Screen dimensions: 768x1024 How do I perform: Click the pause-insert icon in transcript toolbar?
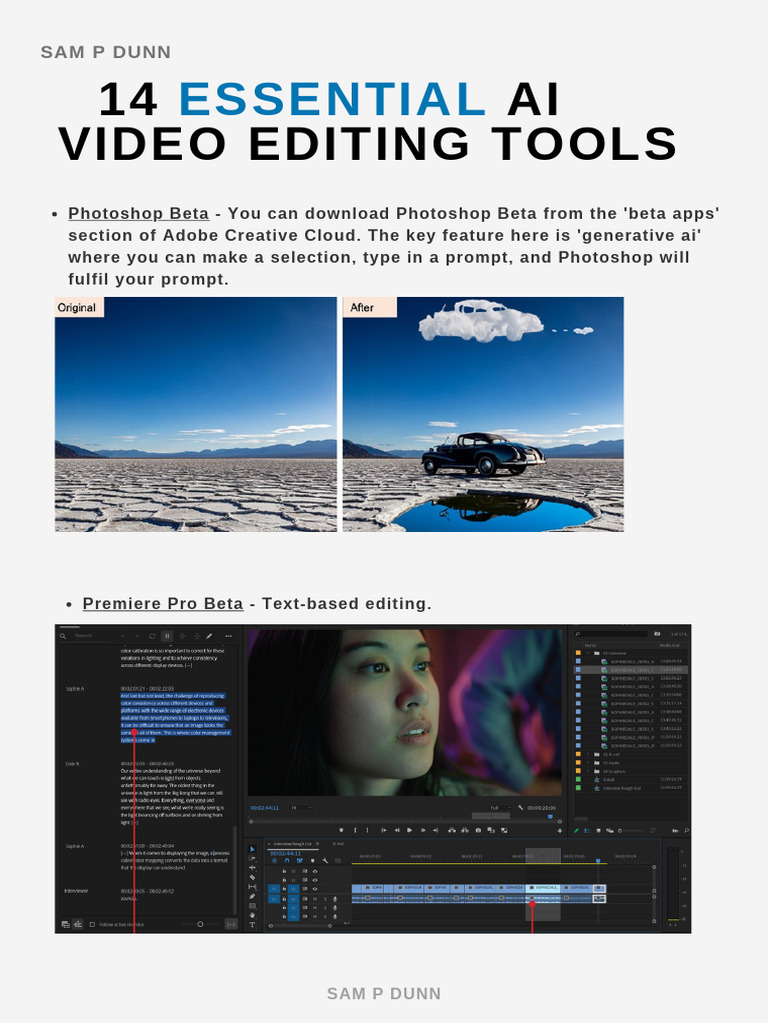167,635
